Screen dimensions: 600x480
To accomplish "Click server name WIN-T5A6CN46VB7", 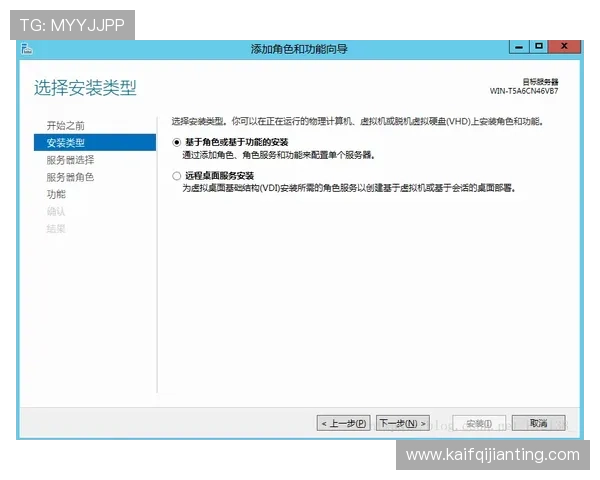I will tap(524, 91).
